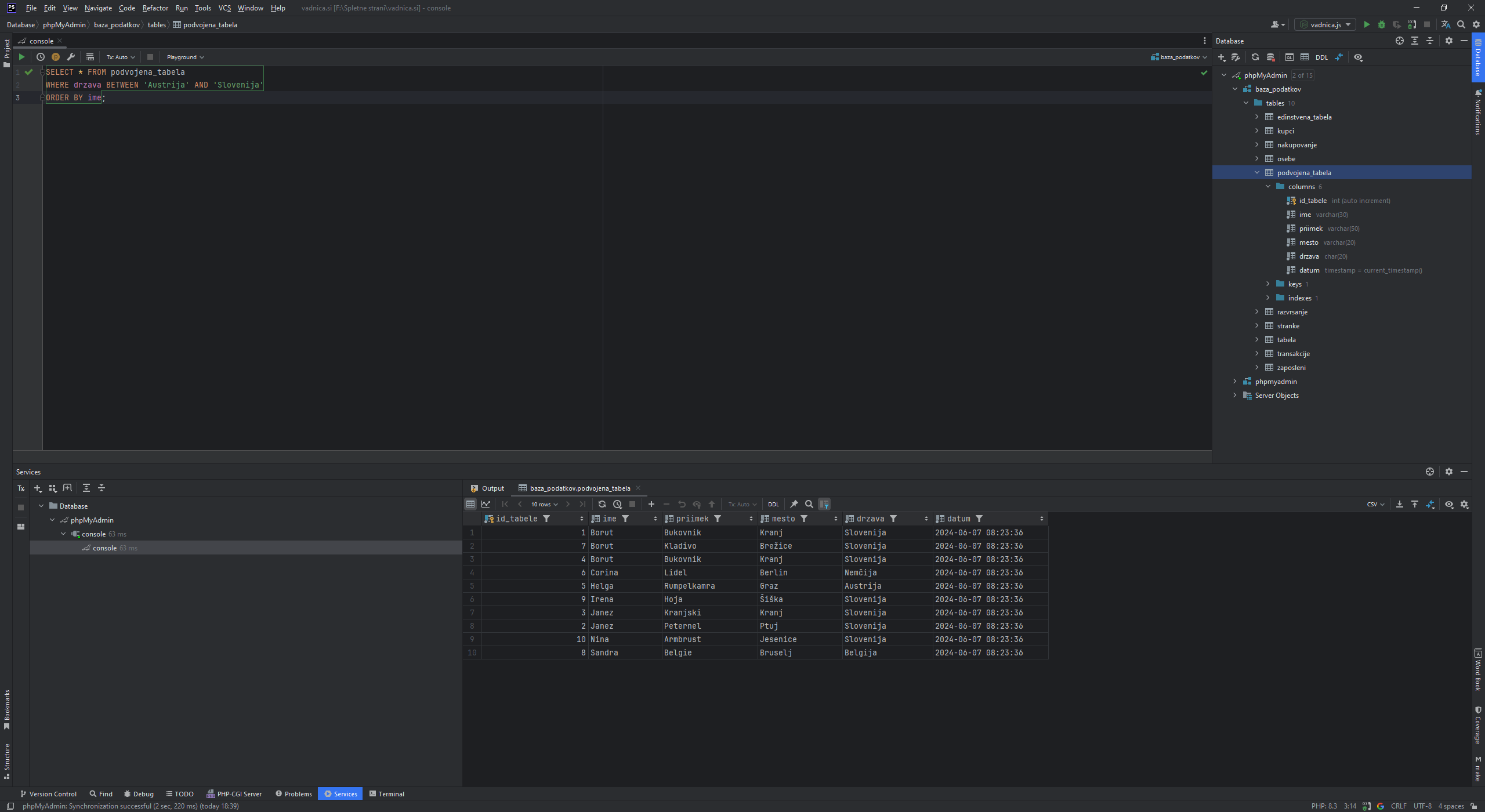The image size is (1485, 812).
Task: Open the Terminal tool window button
Action: [x=386, y=793]
